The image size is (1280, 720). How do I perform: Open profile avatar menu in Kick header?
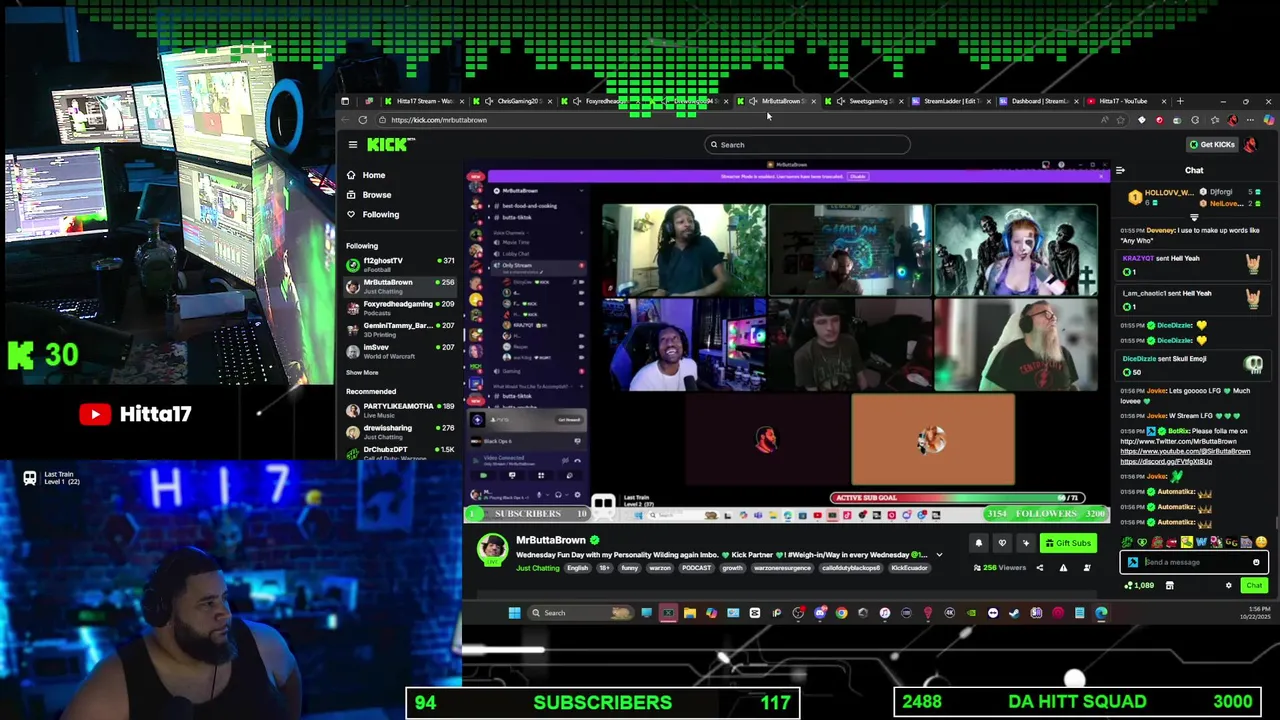(1250, 145)
